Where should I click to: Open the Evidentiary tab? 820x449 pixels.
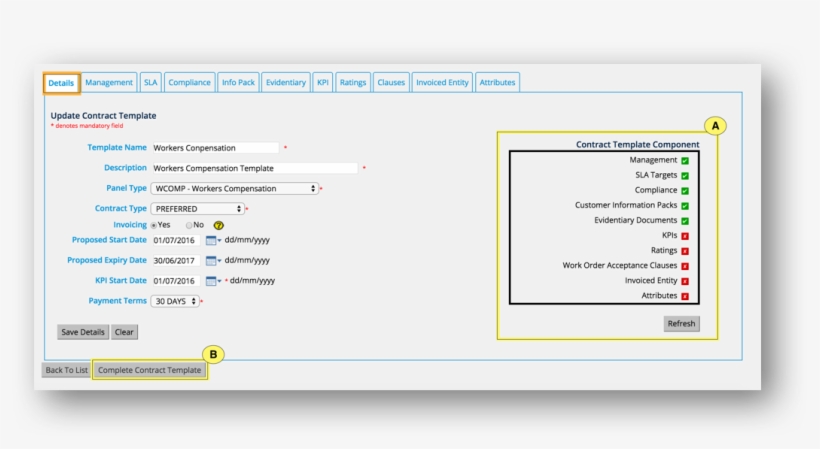point(285,83)
